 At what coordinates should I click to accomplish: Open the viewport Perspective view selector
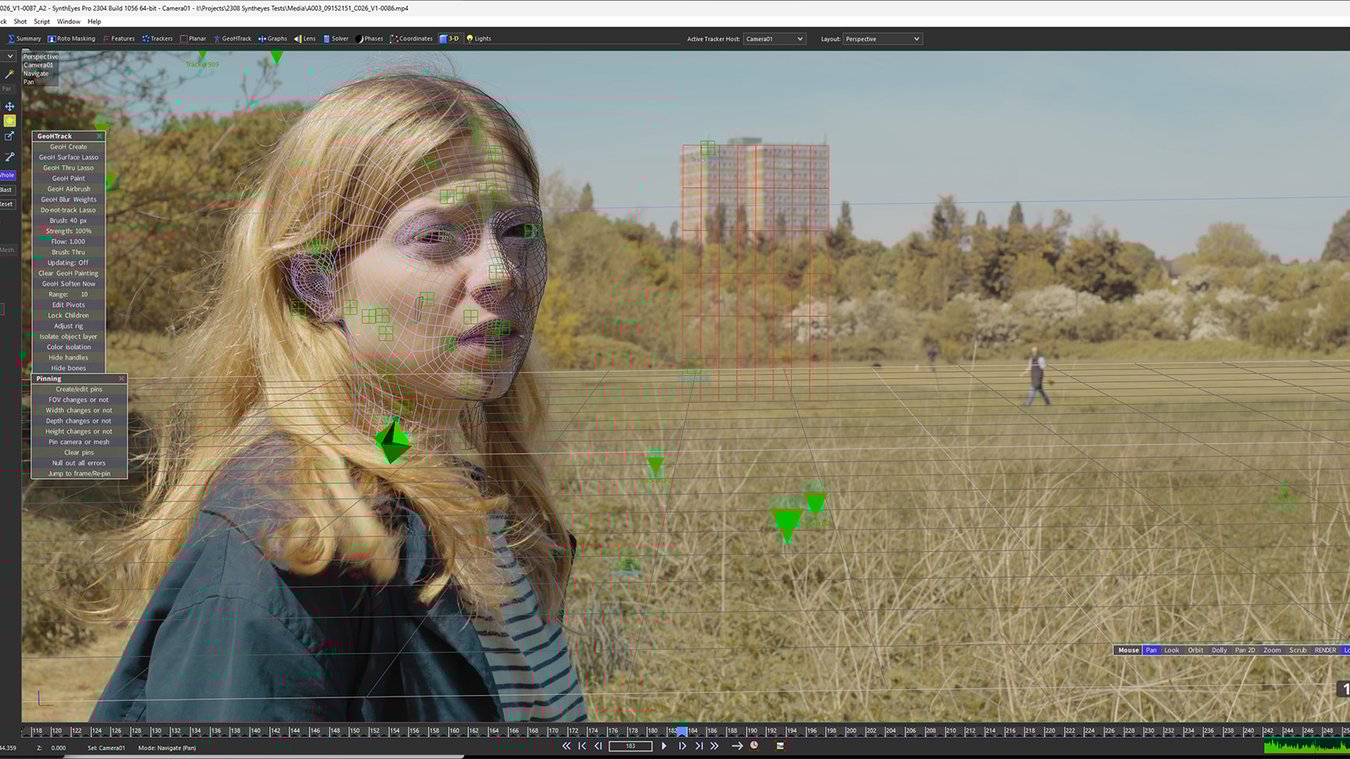[x=38, y=56]
